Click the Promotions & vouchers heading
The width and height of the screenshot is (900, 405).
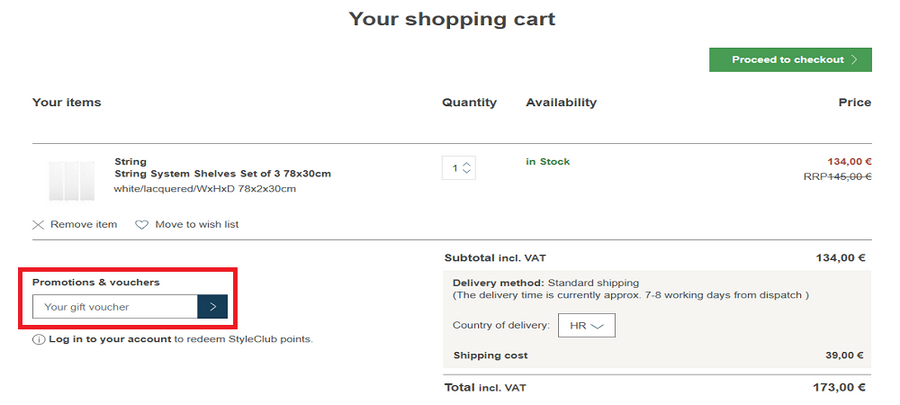tap(96, 283)
